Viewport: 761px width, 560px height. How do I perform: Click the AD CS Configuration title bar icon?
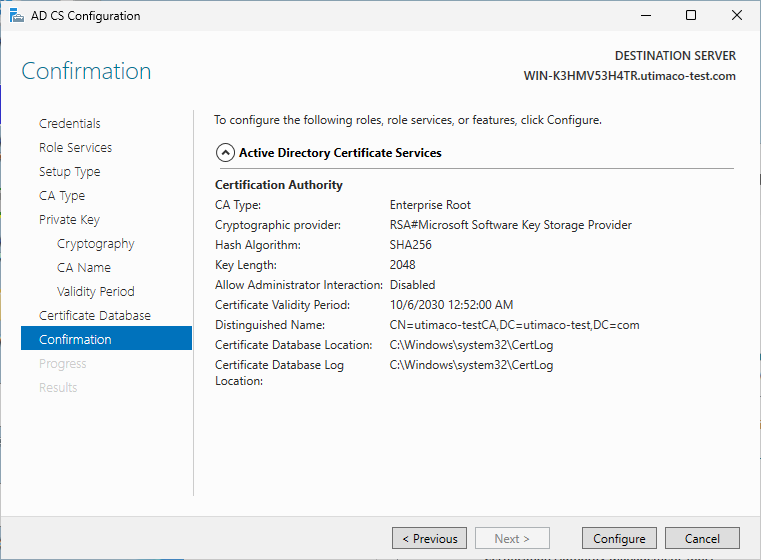[17, 16]
